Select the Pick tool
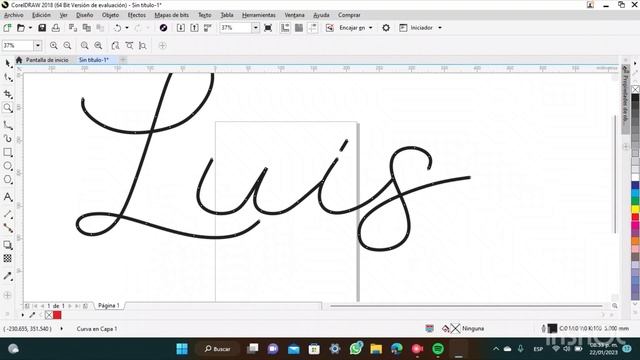This screenshot has height=360, width=640. [x=7, y=63]
